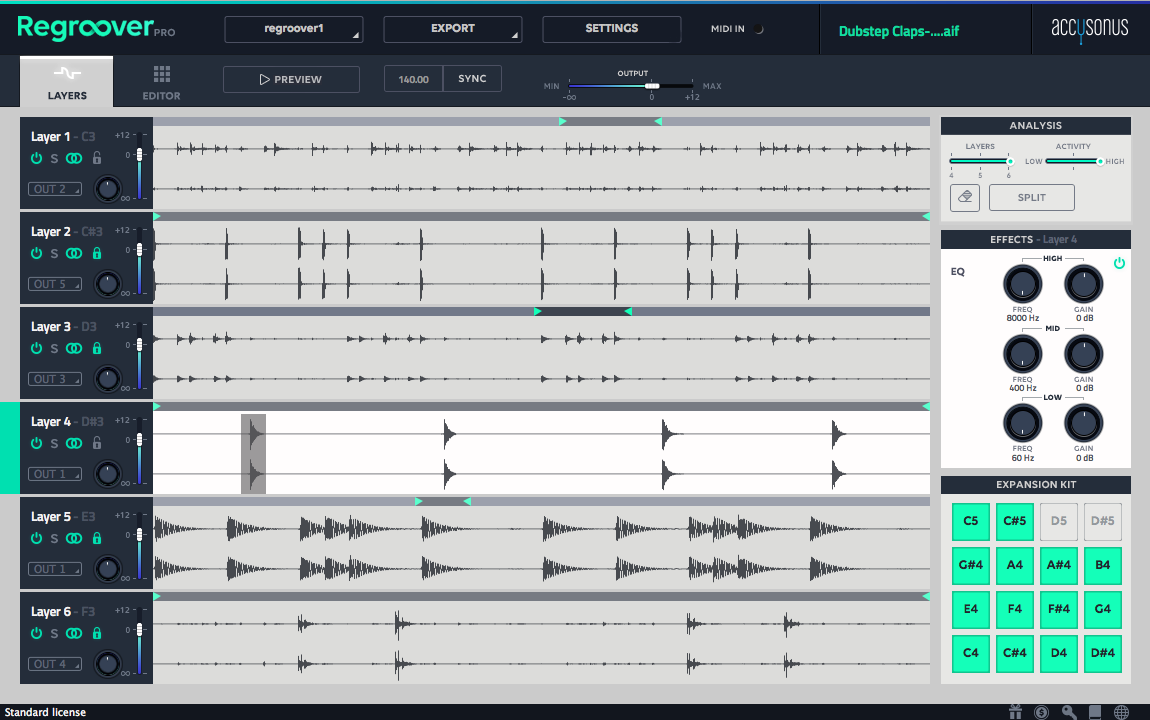1150x720 pixels.
Task: Trigger expansion kit pad A#4
Action: pyautogui.click(x=1059, y=565)
